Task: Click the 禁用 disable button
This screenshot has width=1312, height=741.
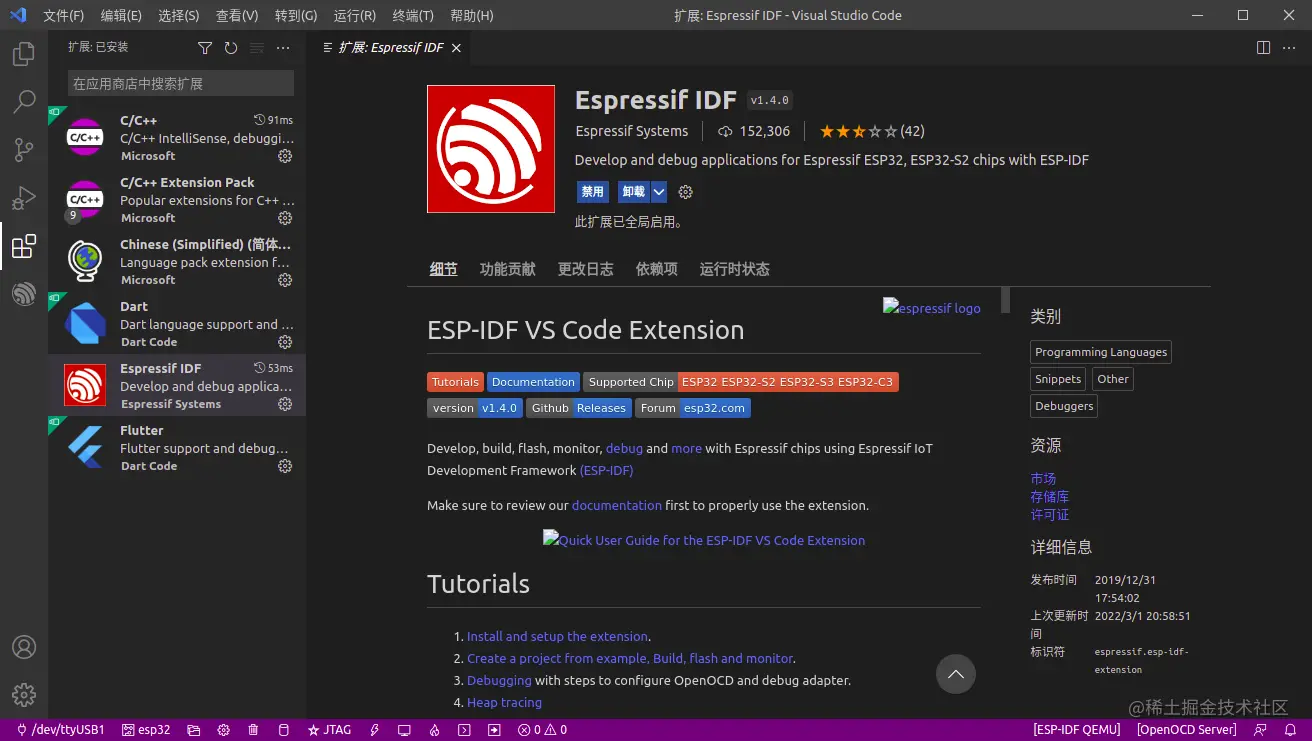Action: pos(593,192)
